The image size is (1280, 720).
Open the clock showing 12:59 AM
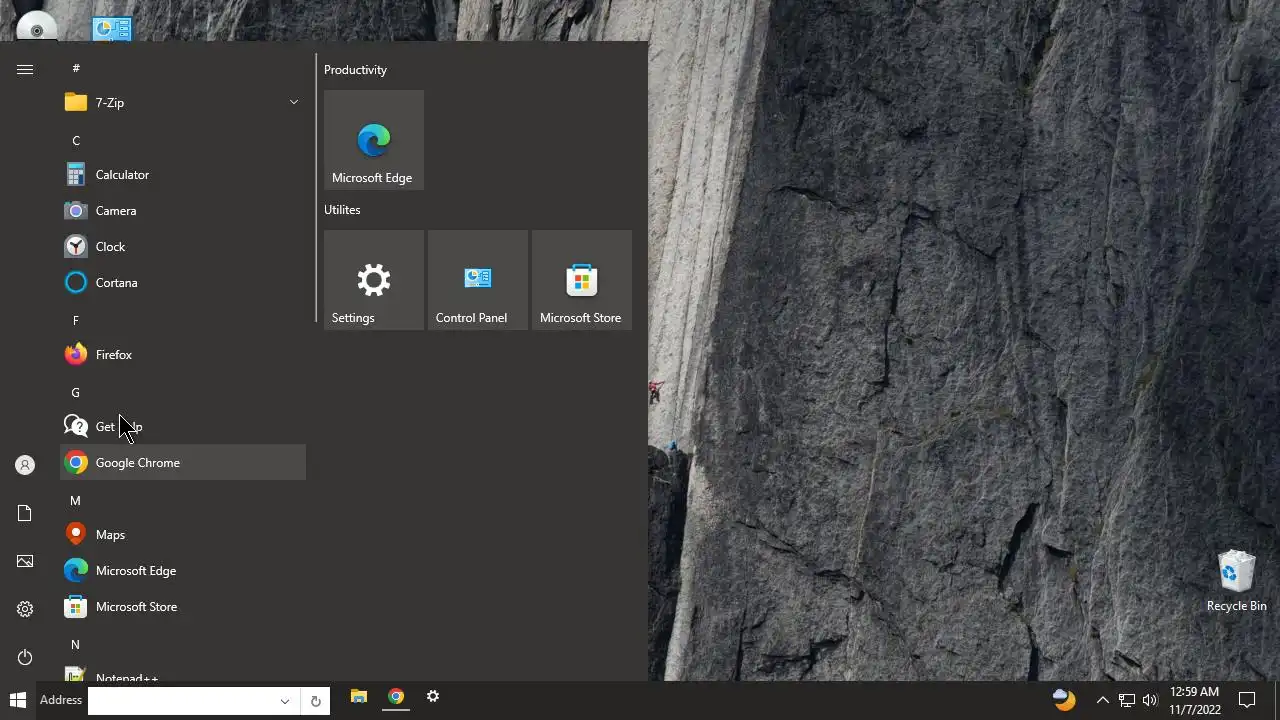pyautogui.click(x=1195, y=700)
